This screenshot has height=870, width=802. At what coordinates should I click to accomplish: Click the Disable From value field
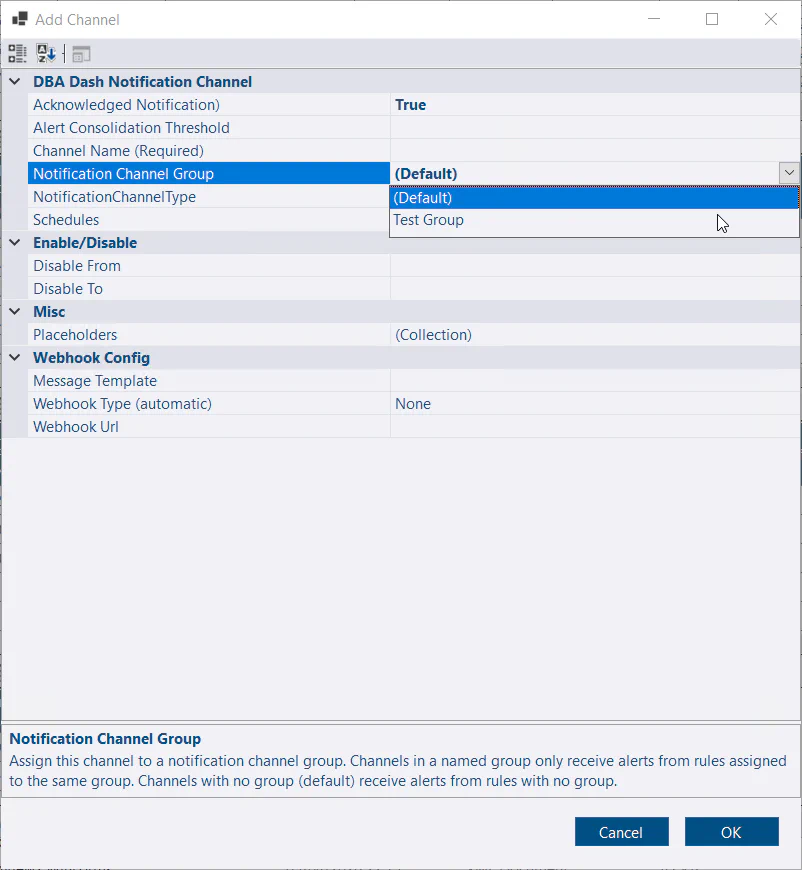tap(594, 266)
